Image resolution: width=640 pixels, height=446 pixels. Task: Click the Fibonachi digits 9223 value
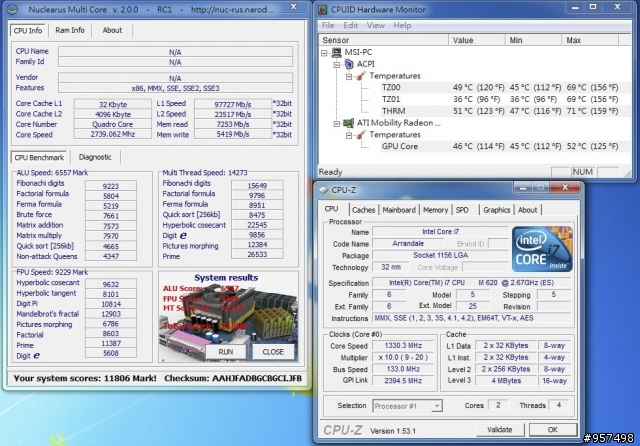point(111,186)
